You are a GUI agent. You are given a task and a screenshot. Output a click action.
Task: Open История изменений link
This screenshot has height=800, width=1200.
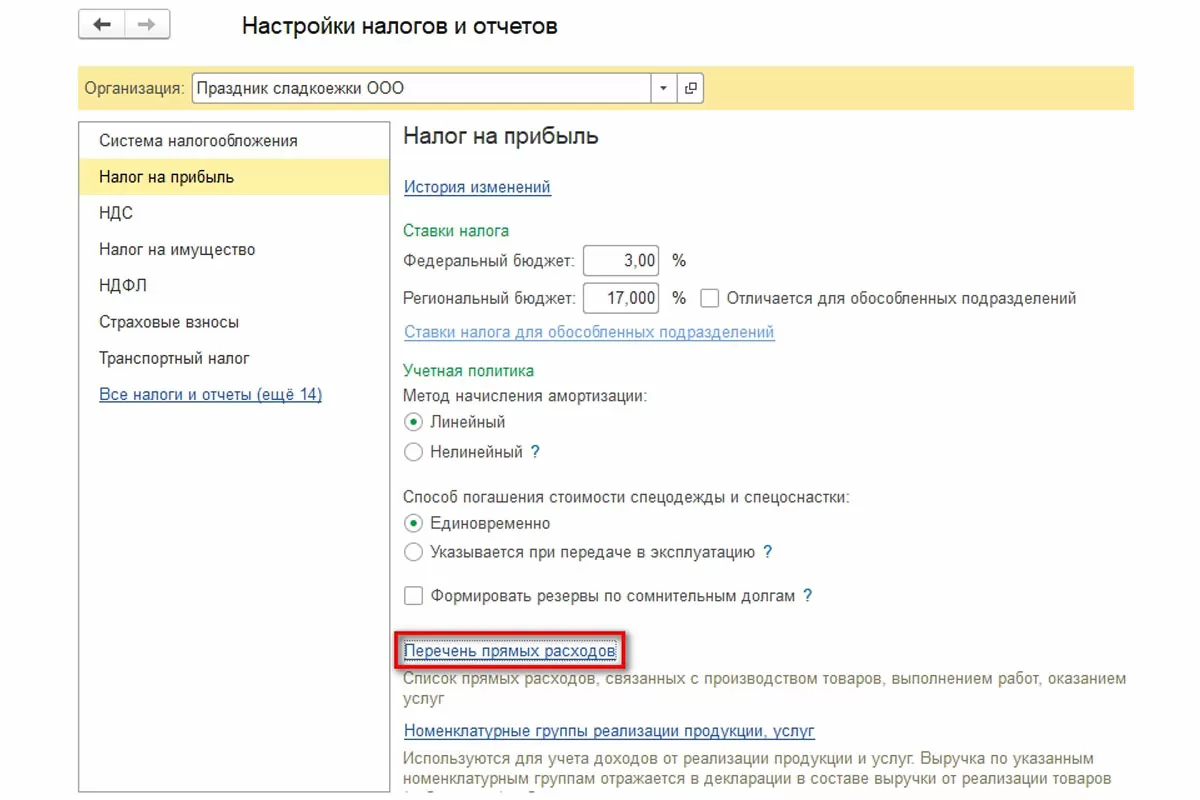[x=477, y=187]
